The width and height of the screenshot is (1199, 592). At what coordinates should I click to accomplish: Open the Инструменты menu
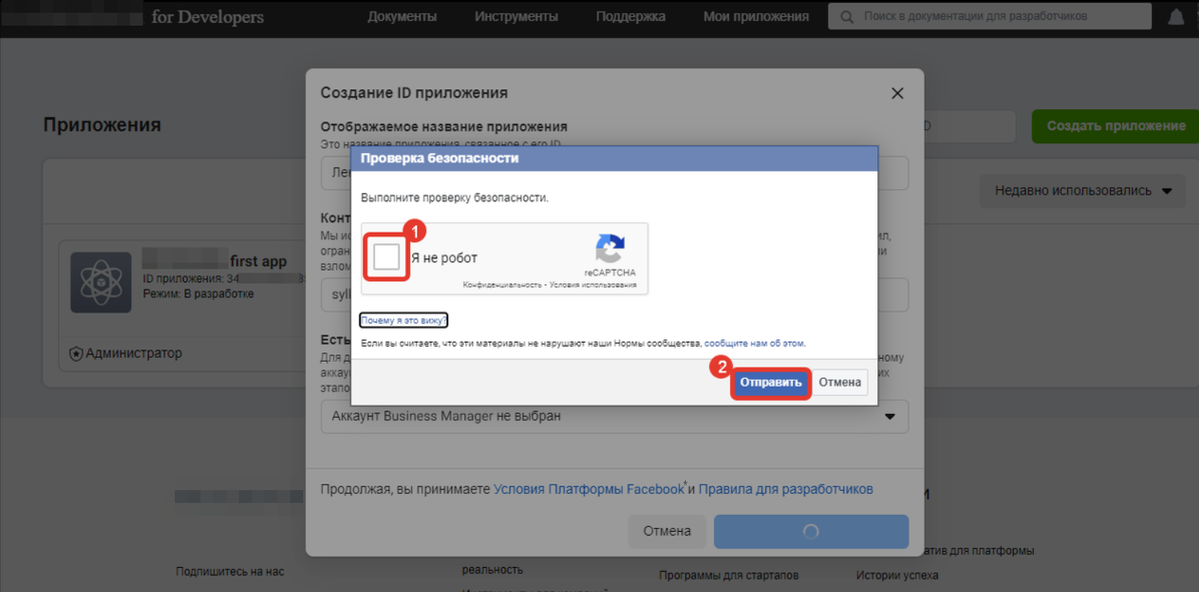click(x=516, y=17)
